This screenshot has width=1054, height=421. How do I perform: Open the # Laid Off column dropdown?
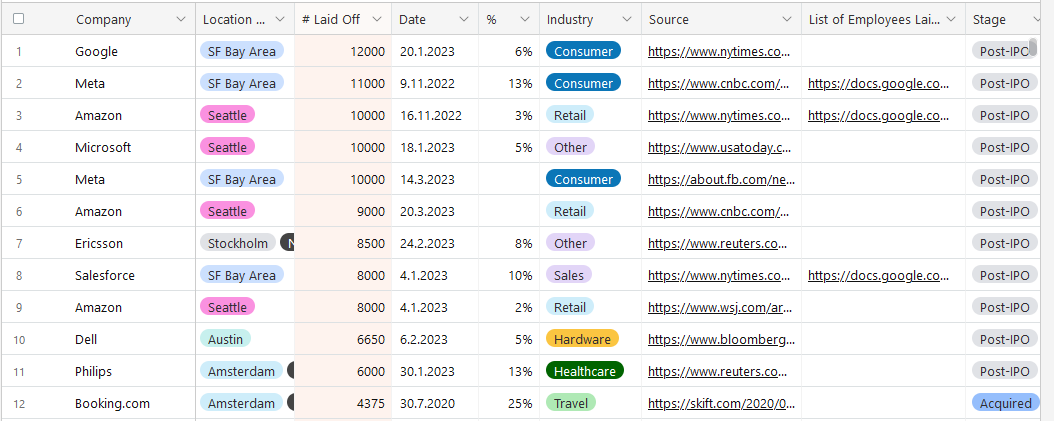coord(376,20)
